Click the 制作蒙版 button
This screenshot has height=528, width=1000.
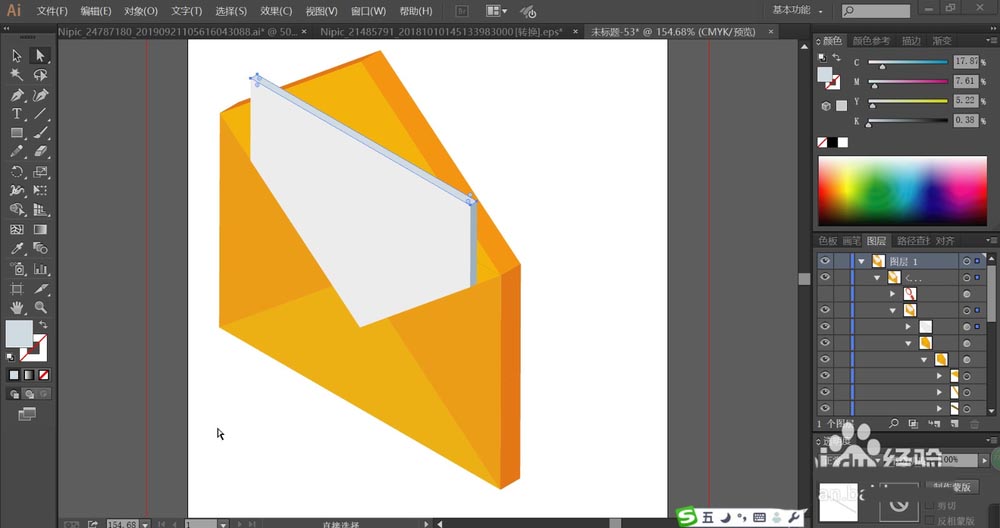coord(953,487)
